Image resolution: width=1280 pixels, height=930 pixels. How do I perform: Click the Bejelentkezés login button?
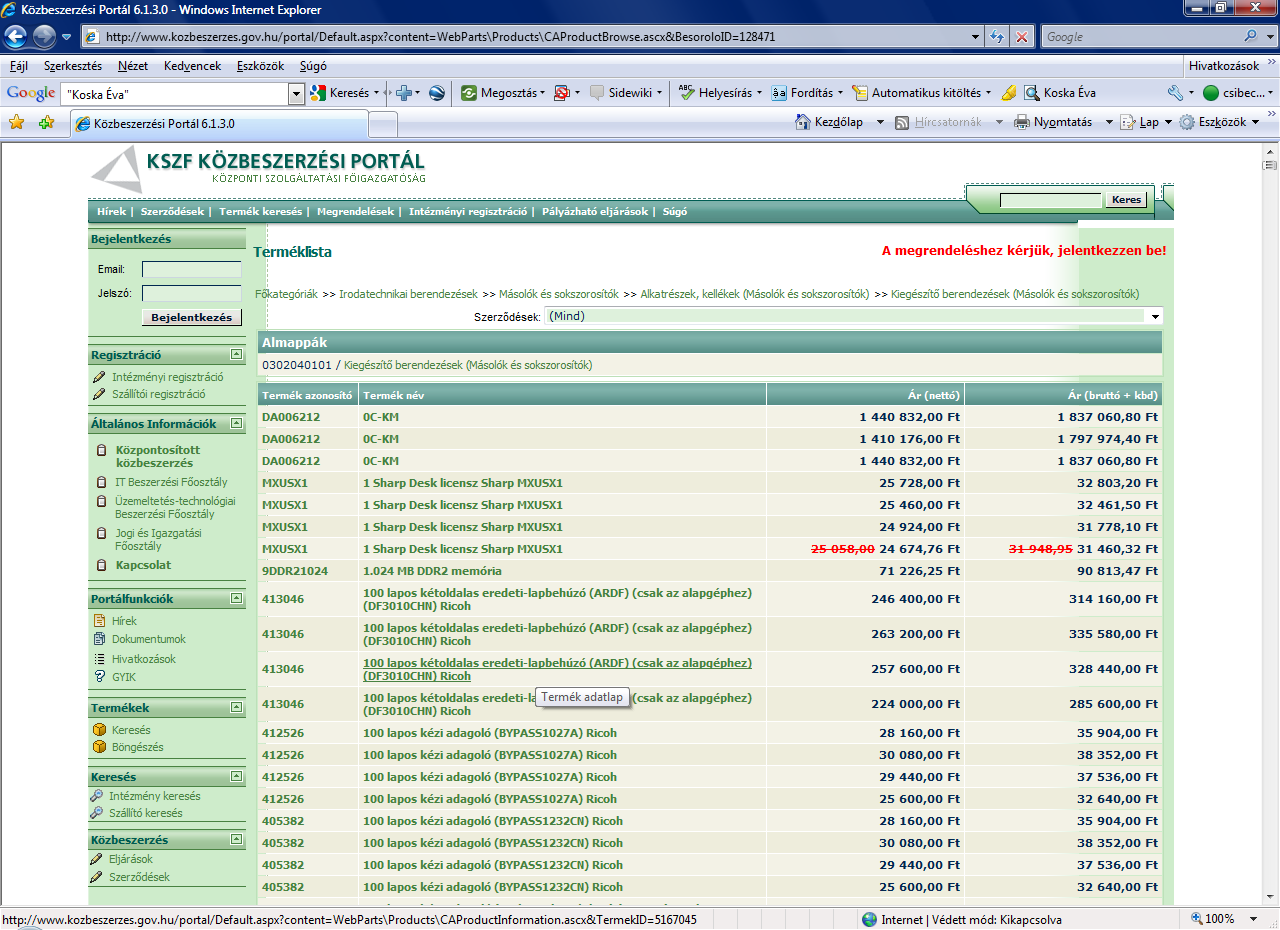[x=191, y=317]
